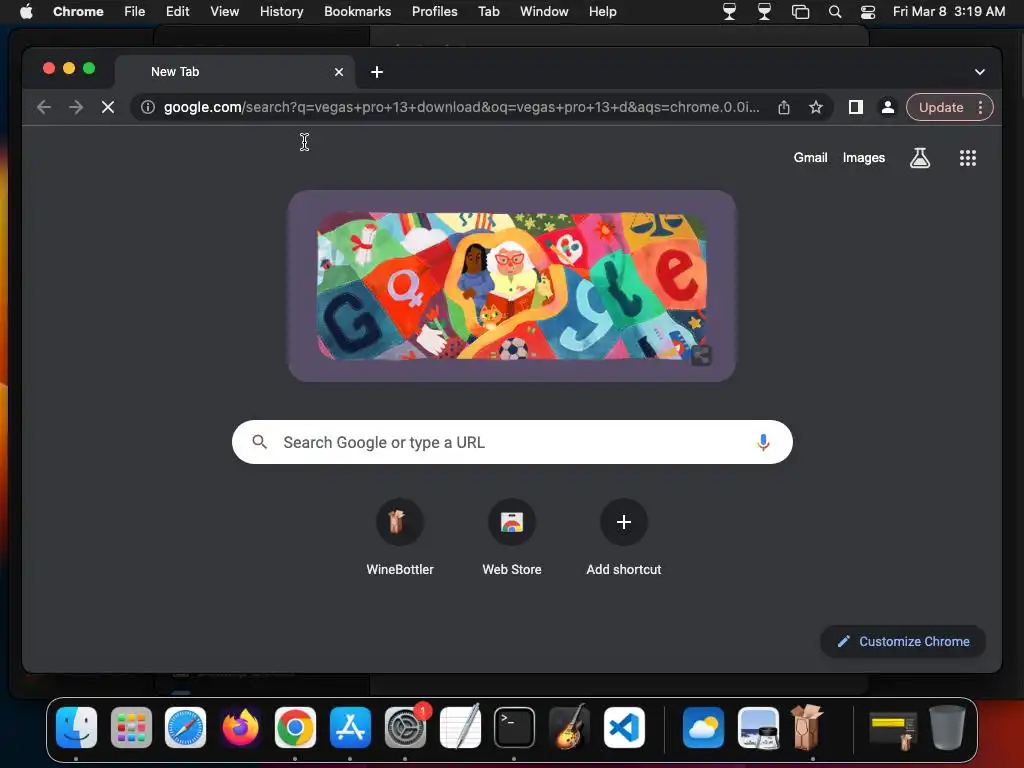
Task: Close the New Tab tab
Action: coord(339,72)
